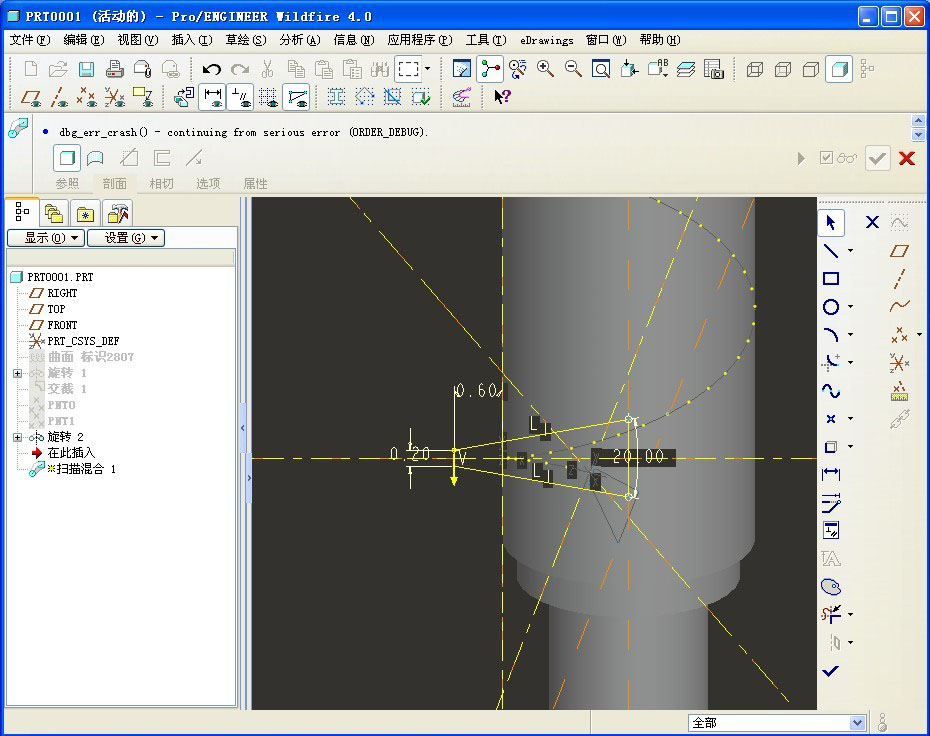
Task: Open the 剖面 dashboard tab
Action: pos(114,184)
